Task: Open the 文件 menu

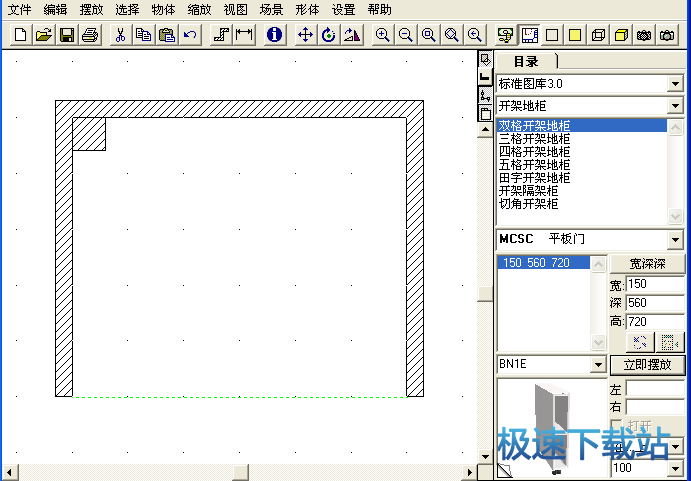Action: [x=20, y=9]
